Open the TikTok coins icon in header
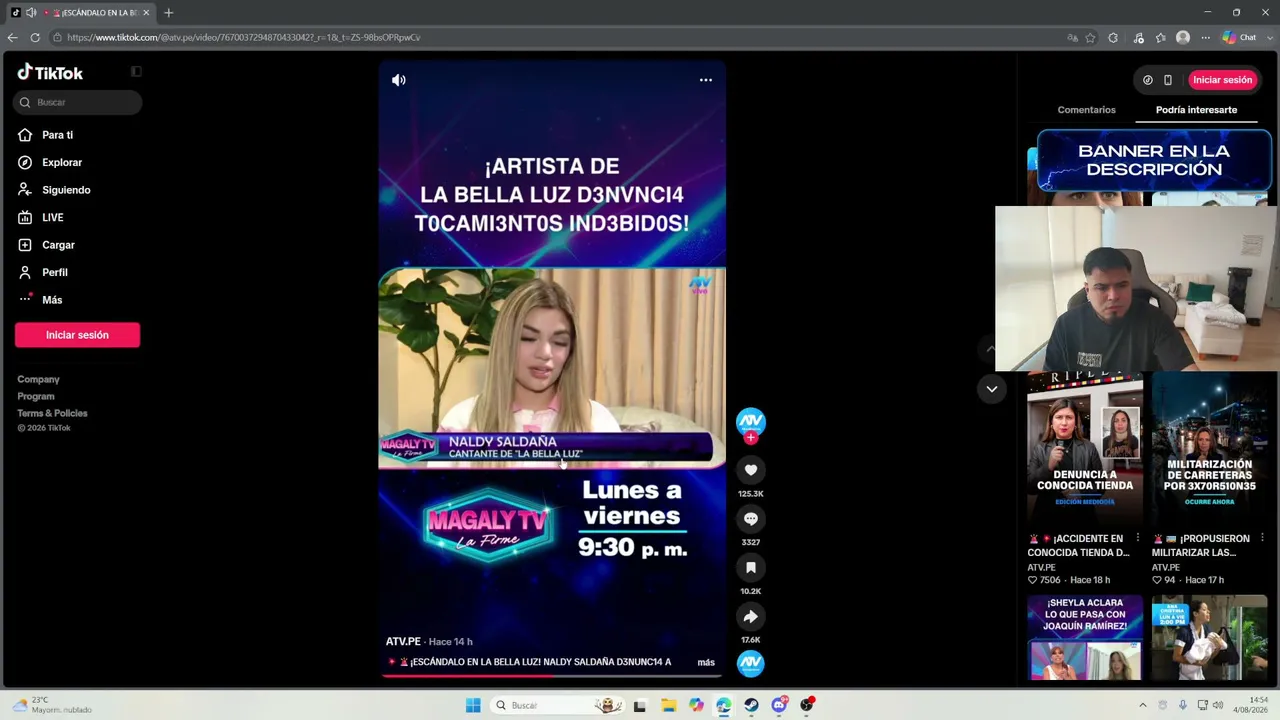The image size is (1280, 720). click(x=1147, y=80)
